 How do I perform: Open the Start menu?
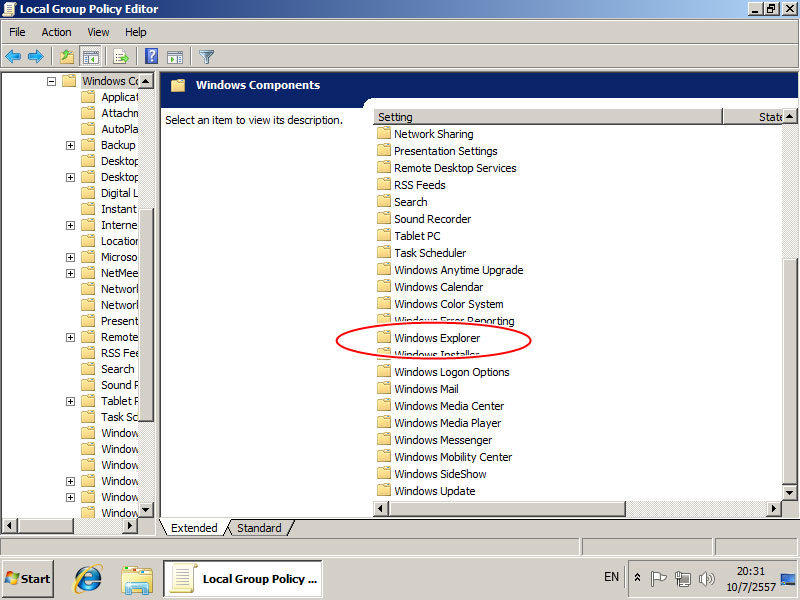click(x=28, y=579)
